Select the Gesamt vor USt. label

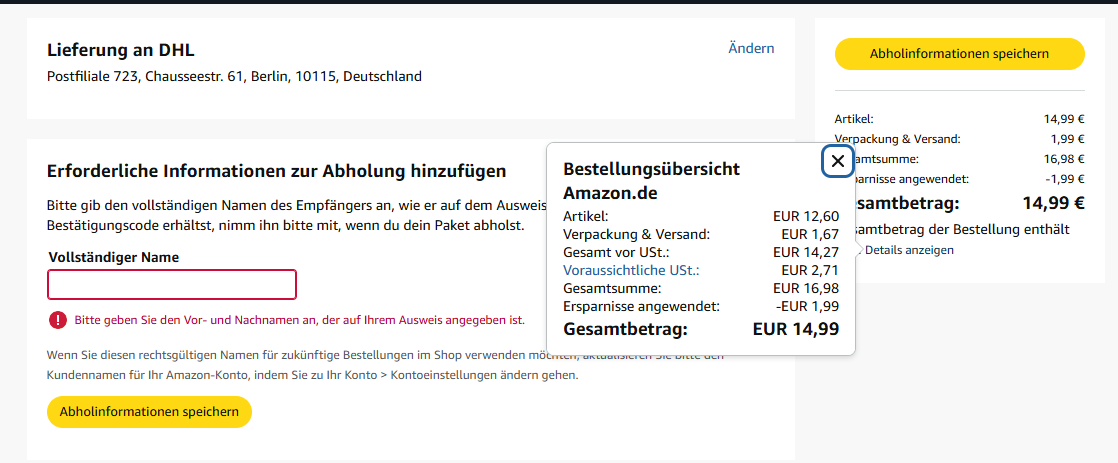(x=617, y=252)
